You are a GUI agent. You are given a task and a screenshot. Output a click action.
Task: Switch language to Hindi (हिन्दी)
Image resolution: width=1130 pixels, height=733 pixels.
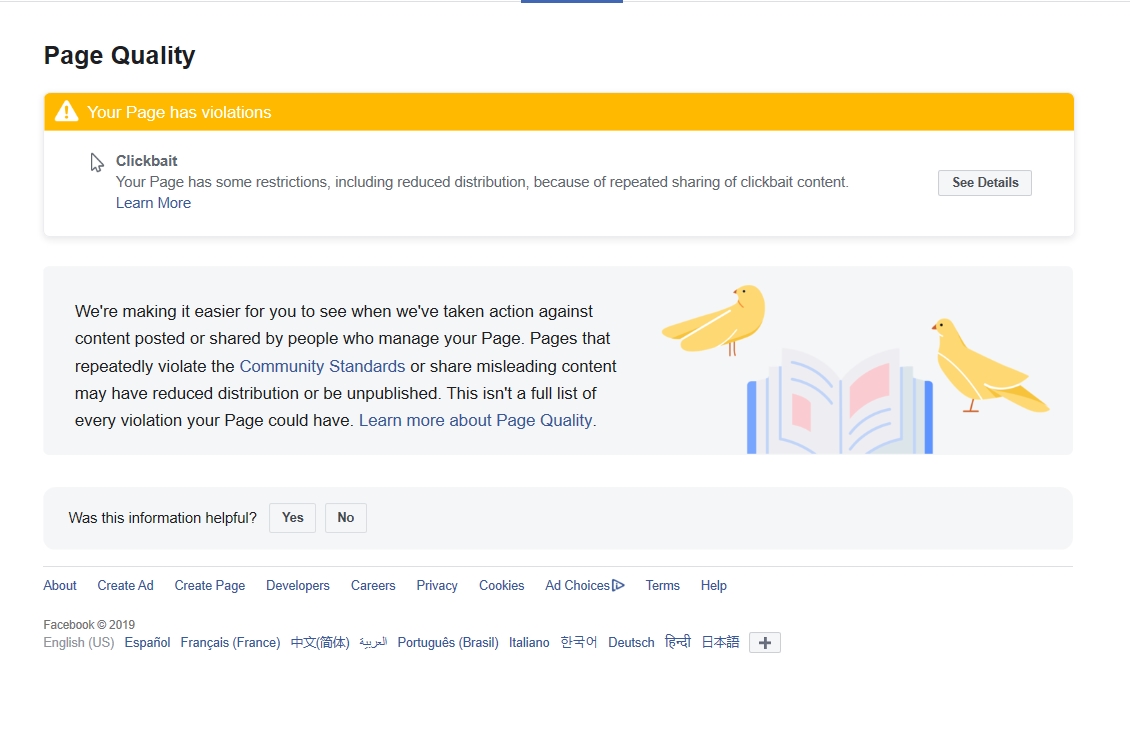click(677, 641)
